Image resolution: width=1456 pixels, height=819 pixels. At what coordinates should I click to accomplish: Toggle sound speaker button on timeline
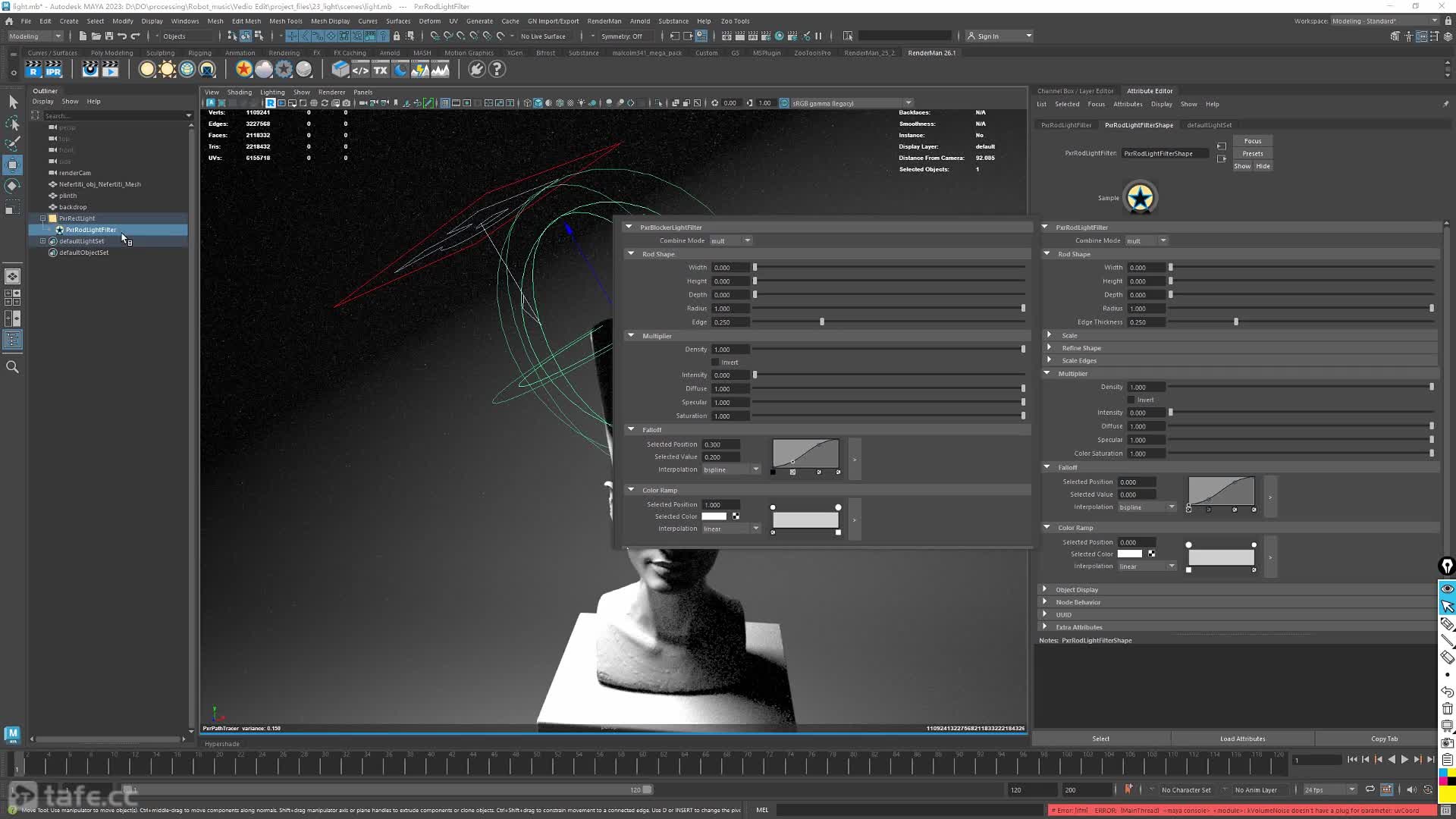(1410, 789)
